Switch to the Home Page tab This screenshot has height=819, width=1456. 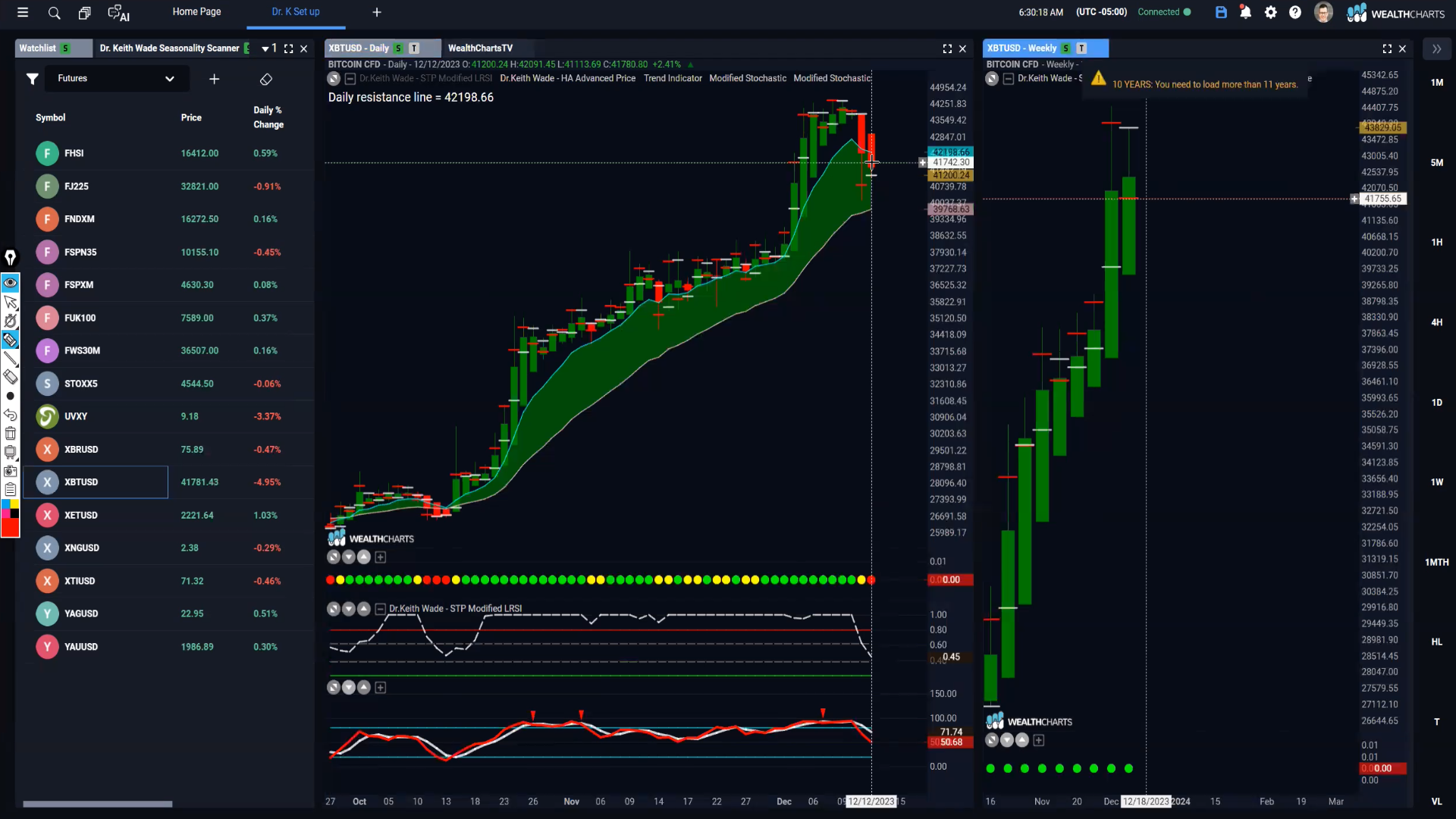tap(196, 12)
